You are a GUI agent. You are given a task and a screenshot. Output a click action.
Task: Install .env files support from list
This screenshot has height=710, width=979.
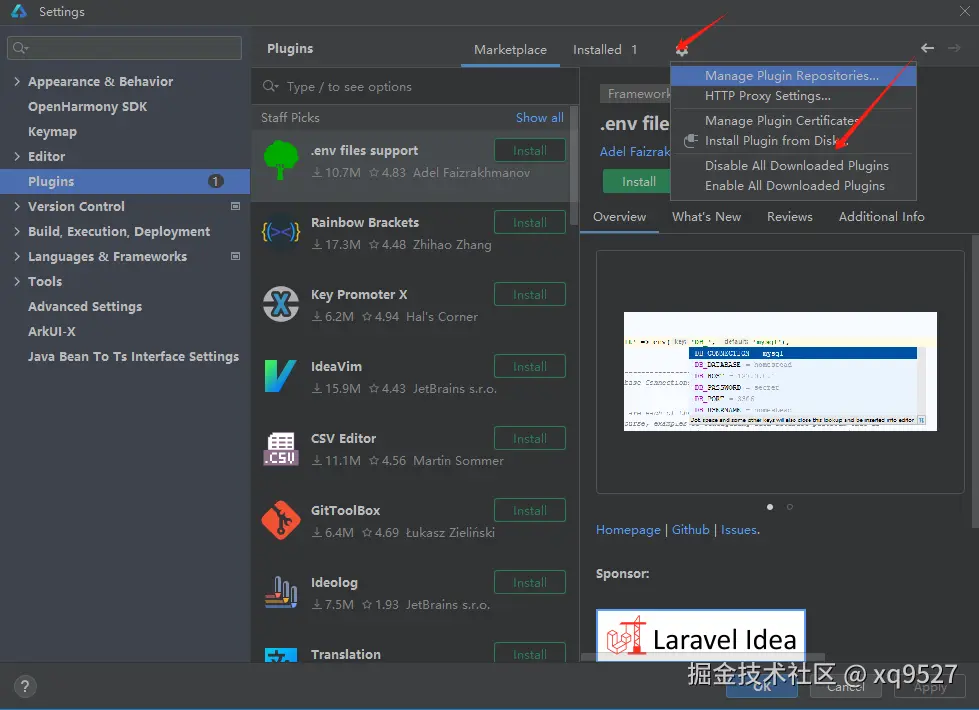pos(529,150)
